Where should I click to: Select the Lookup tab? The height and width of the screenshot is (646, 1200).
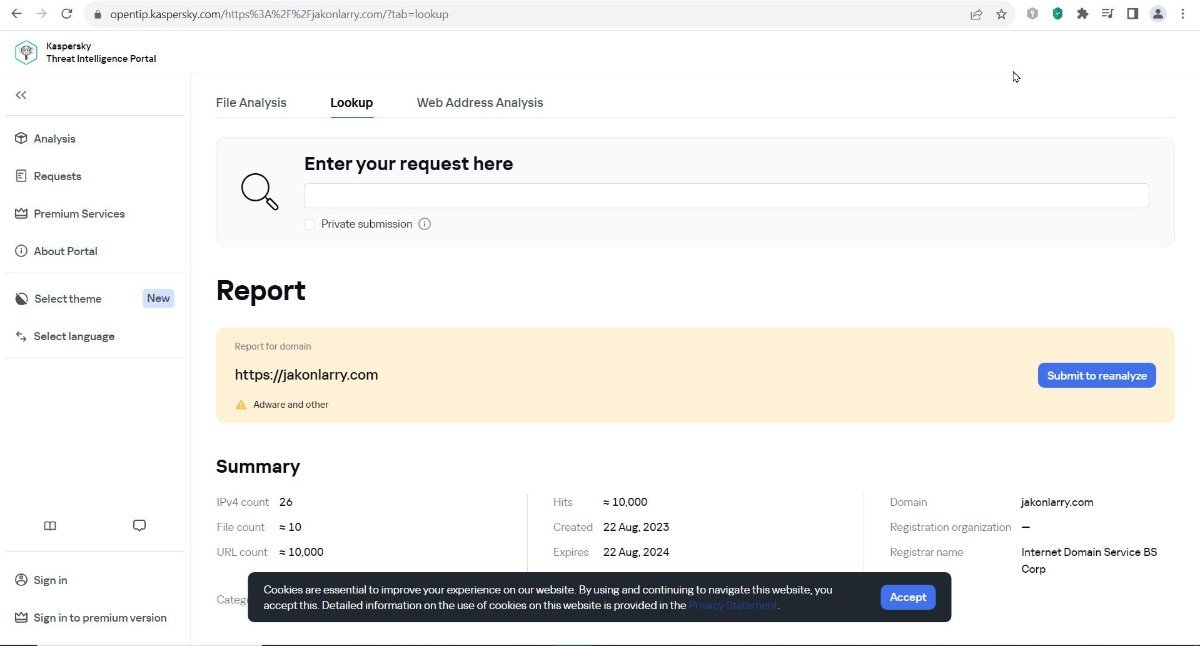click(352, 103)
